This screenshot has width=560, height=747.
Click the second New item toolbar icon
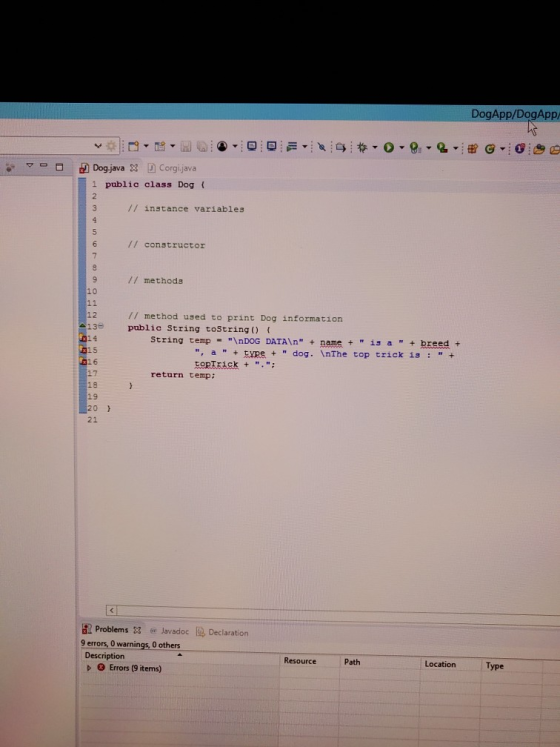coord(160,146)
